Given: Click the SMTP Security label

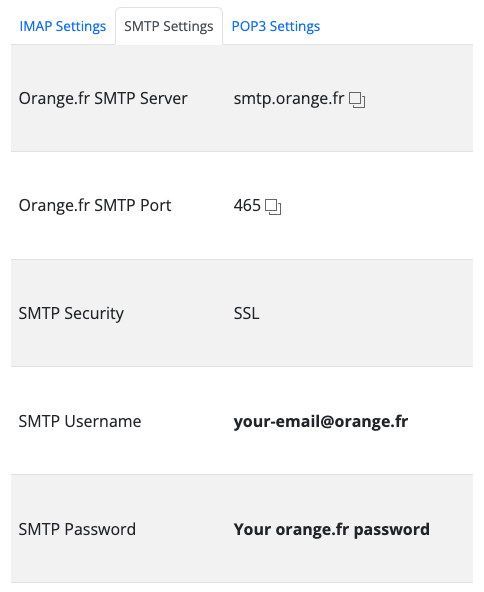Looking at the screenshot, I should [x=71, y=314].
